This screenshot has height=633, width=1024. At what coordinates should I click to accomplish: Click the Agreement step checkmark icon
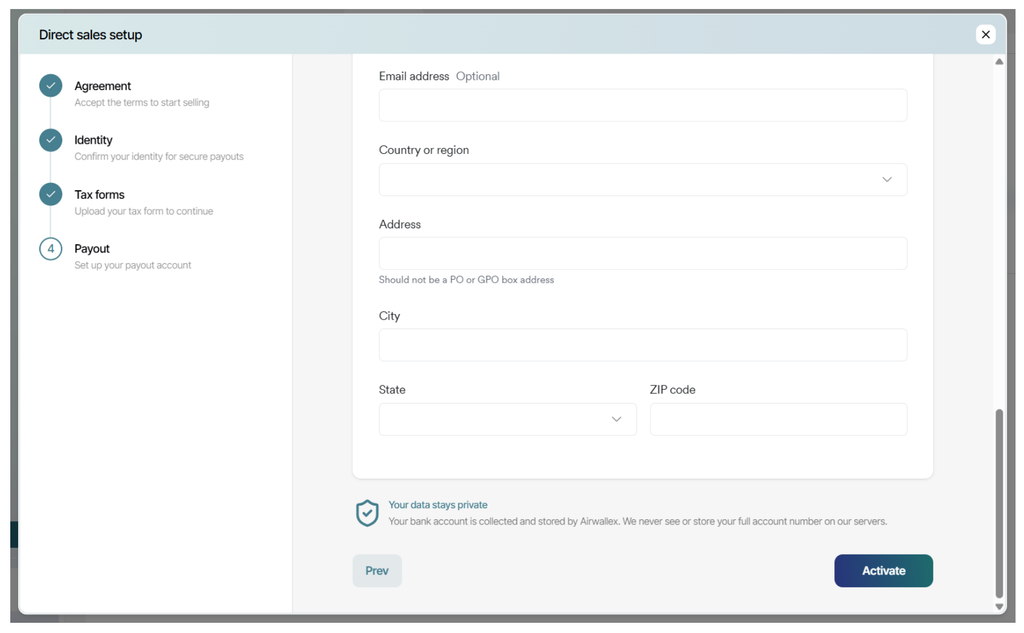pos(50,86)
